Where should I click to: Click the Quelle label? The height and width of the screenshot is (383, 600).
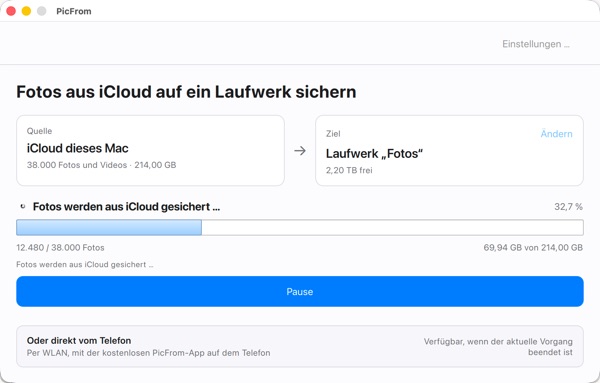[x=39, y=131]
